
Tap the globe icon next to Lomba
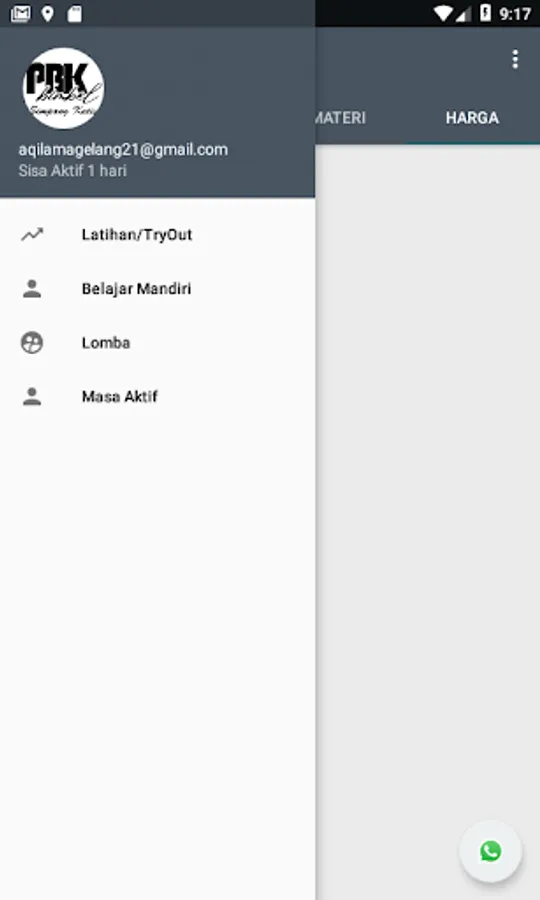(32, 343)
